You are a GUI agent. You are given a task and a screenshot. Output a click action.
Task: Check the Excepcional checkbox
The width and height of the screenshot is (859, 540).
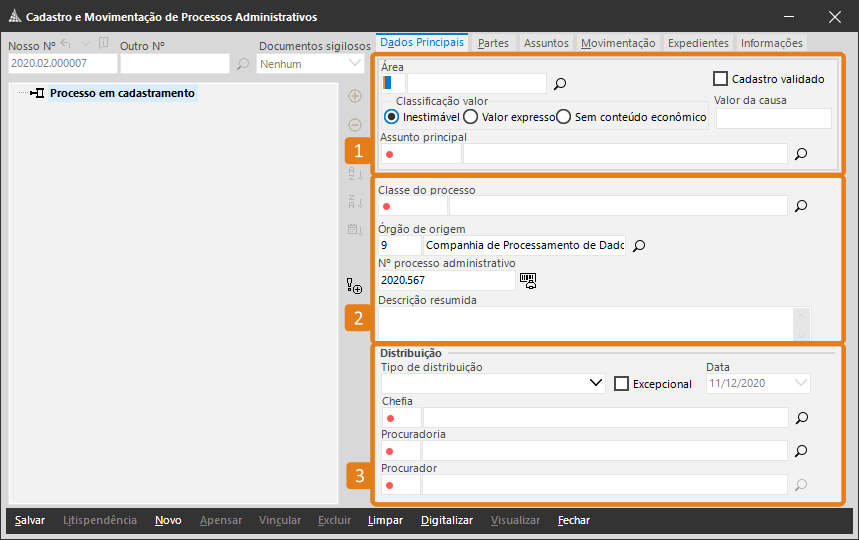pyautogui.click(x=621, y=384)
